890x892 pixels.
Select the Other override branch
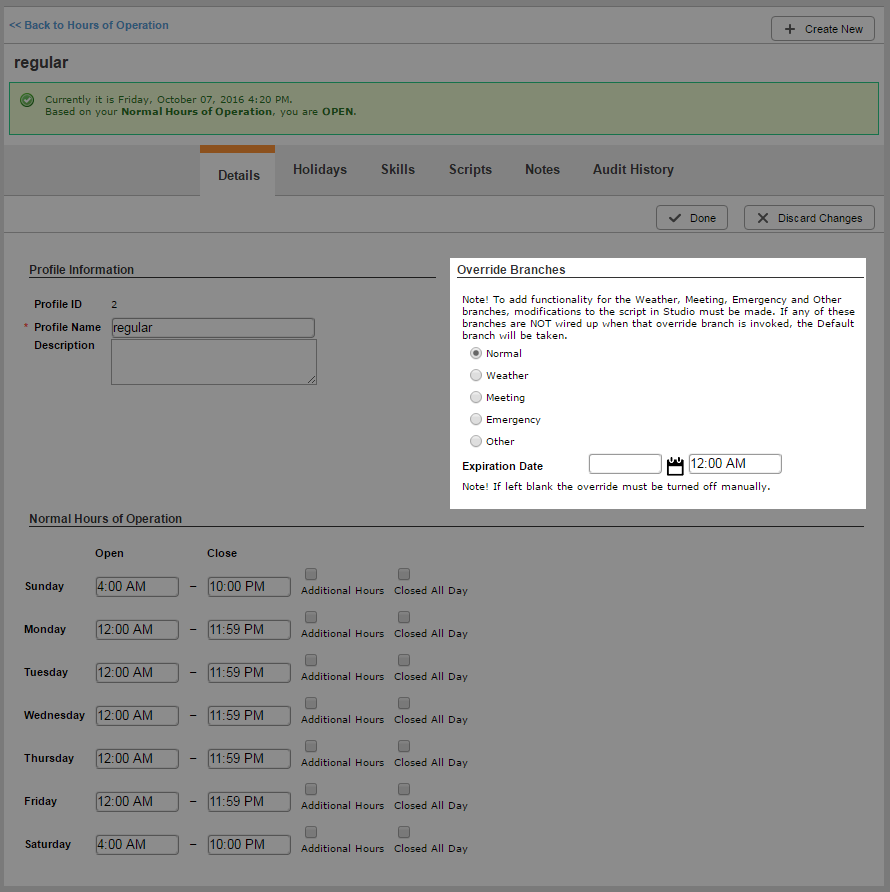point(476,441)
